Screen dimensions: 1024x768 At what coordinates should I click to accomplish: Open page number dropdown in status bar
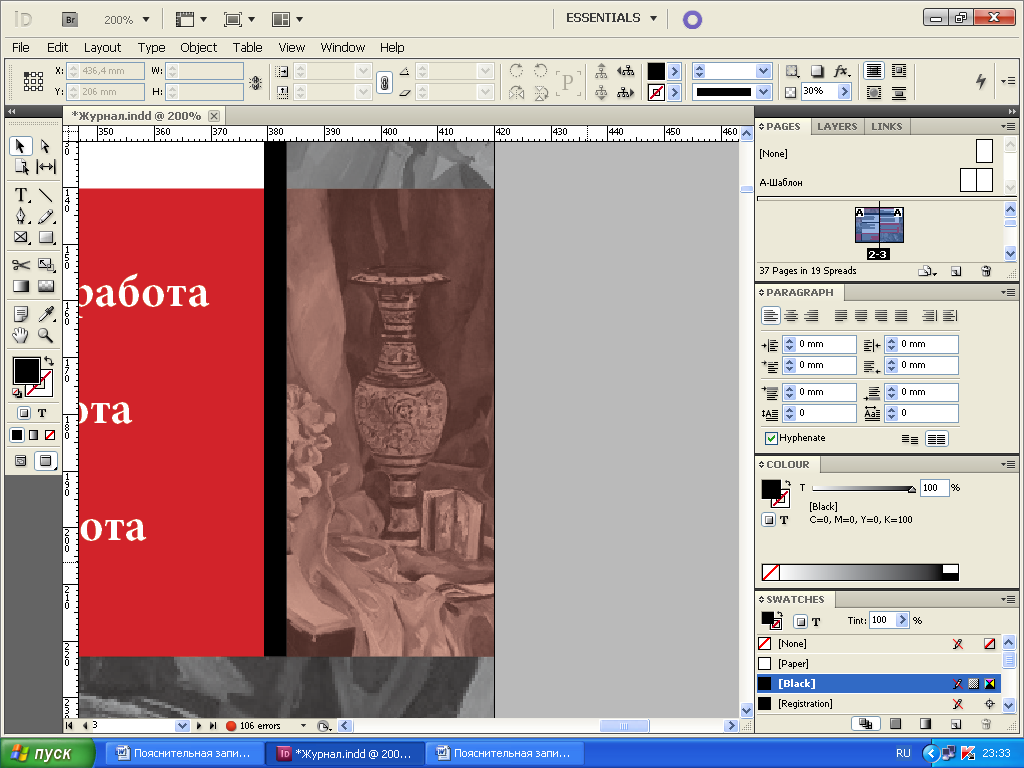(x=182, y=726)
